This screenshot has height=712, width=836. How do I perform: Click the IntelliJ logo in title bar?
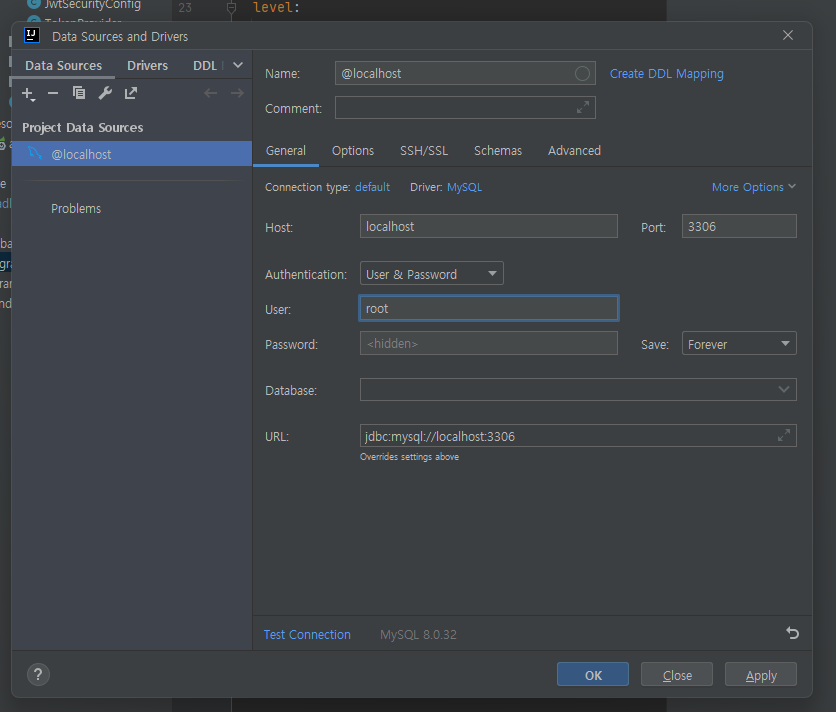(32, 35)
